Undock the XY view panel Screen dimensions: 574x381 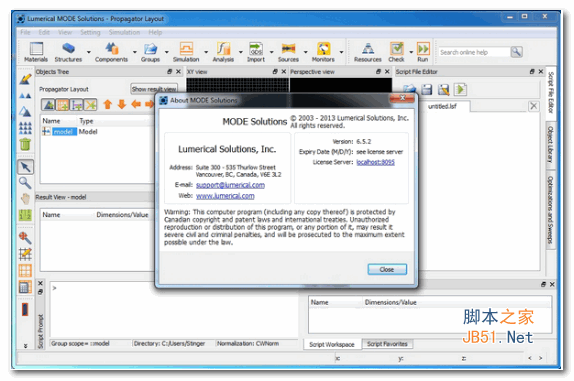(275, 72)
